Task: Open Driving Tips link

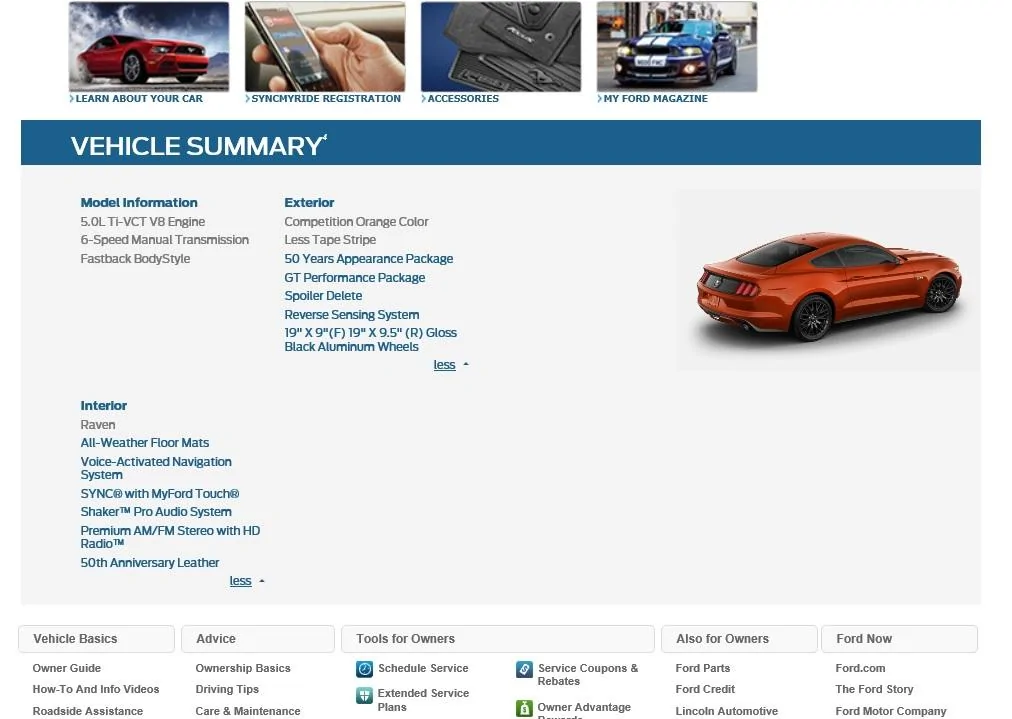Action: coord(227,689)
